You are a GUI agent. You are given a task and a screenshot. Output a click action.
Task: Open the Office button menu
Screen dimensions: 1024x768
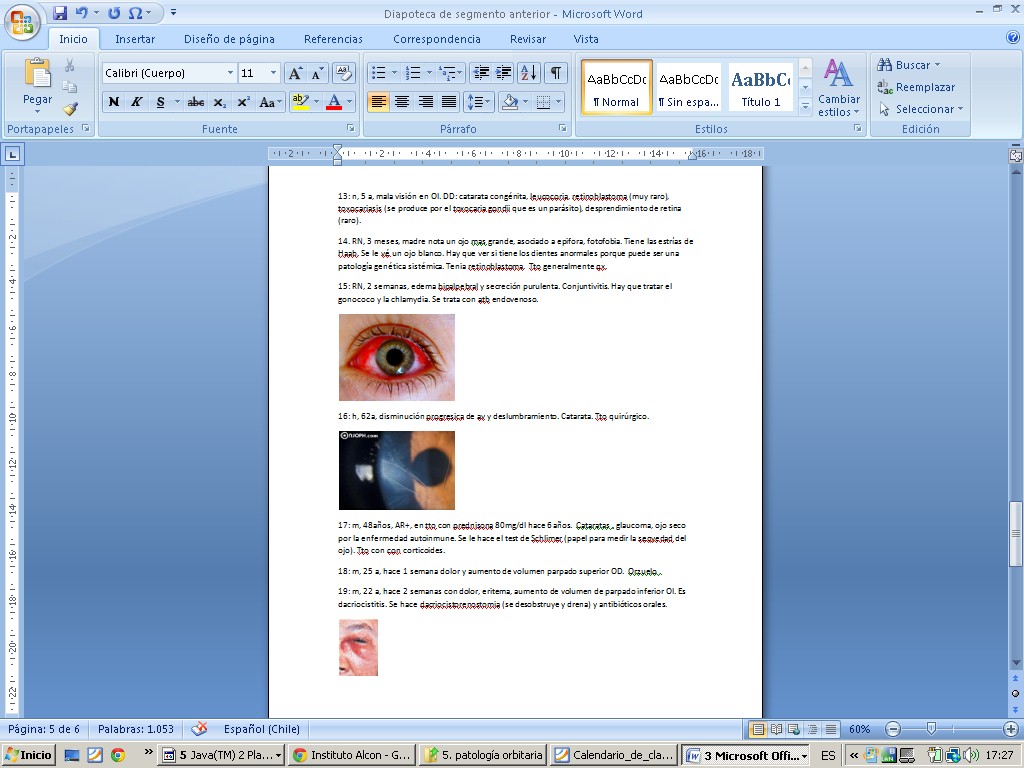pos(20,20)
